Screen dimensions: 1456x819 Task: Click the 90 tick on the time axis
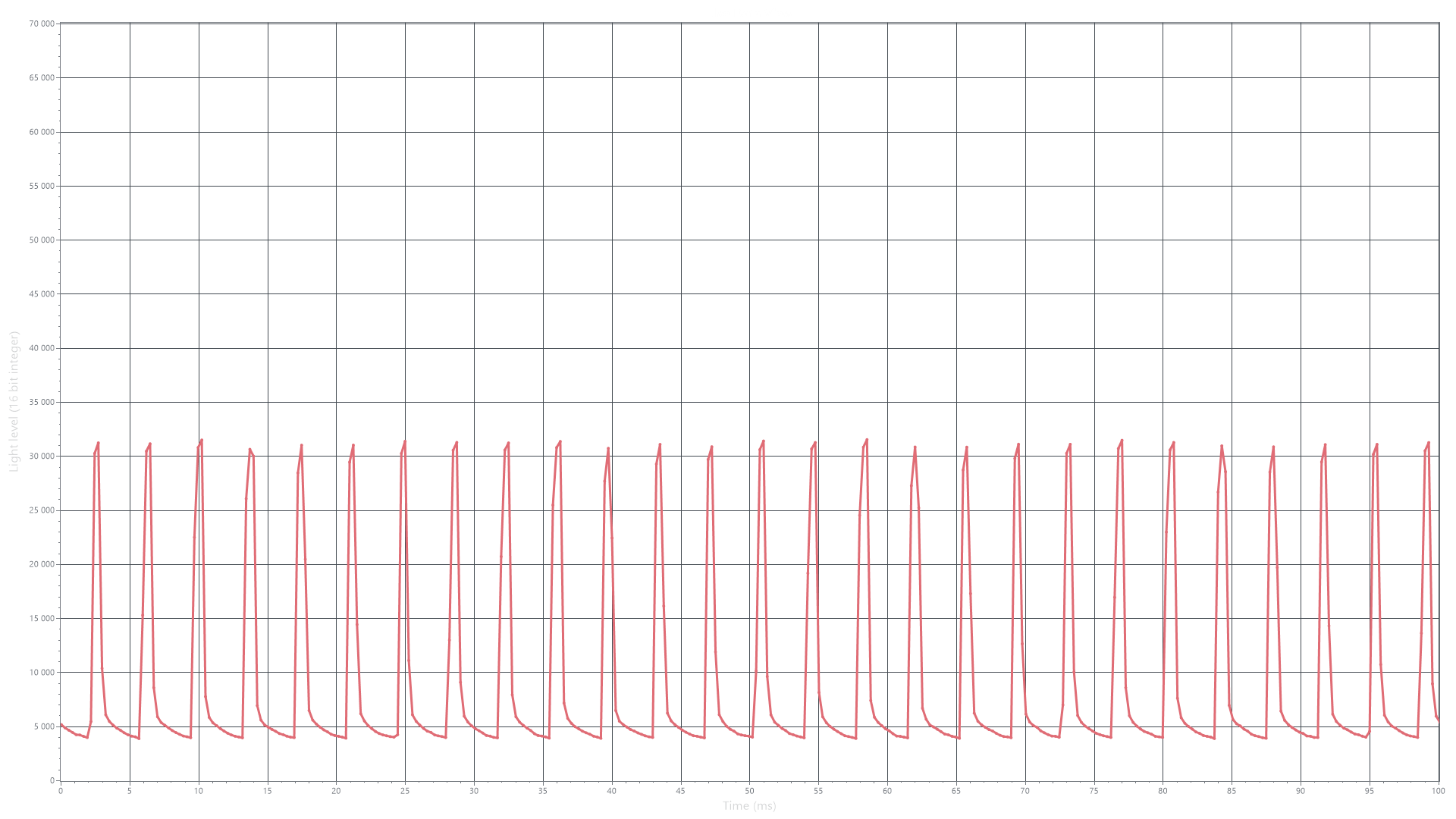(1300, 791)
